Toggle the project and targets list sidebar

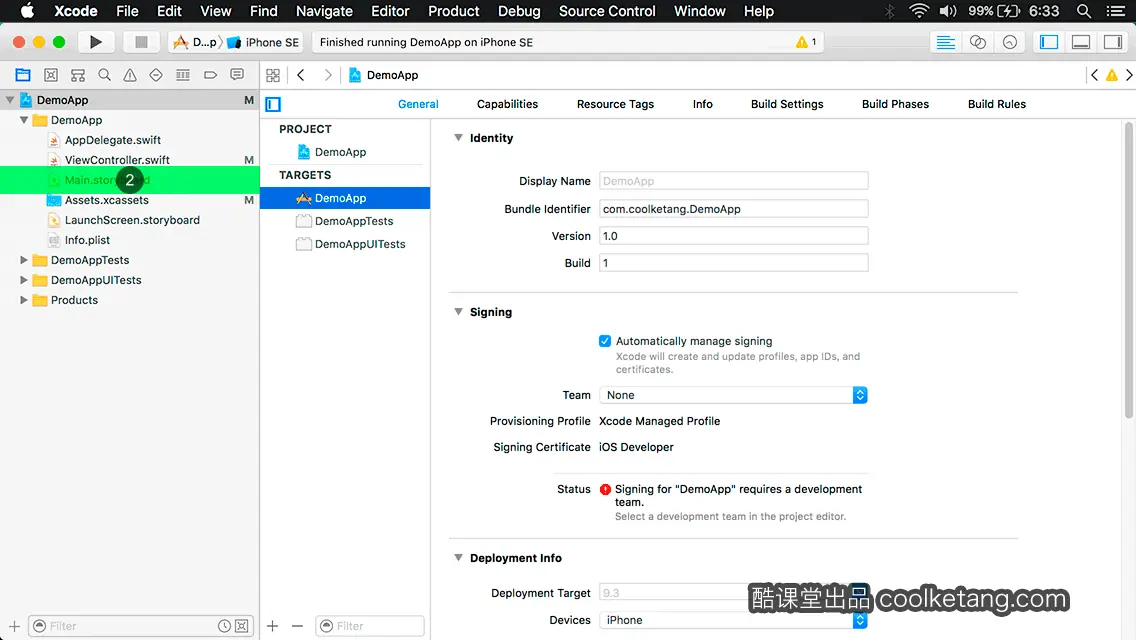tap(273, 104)
